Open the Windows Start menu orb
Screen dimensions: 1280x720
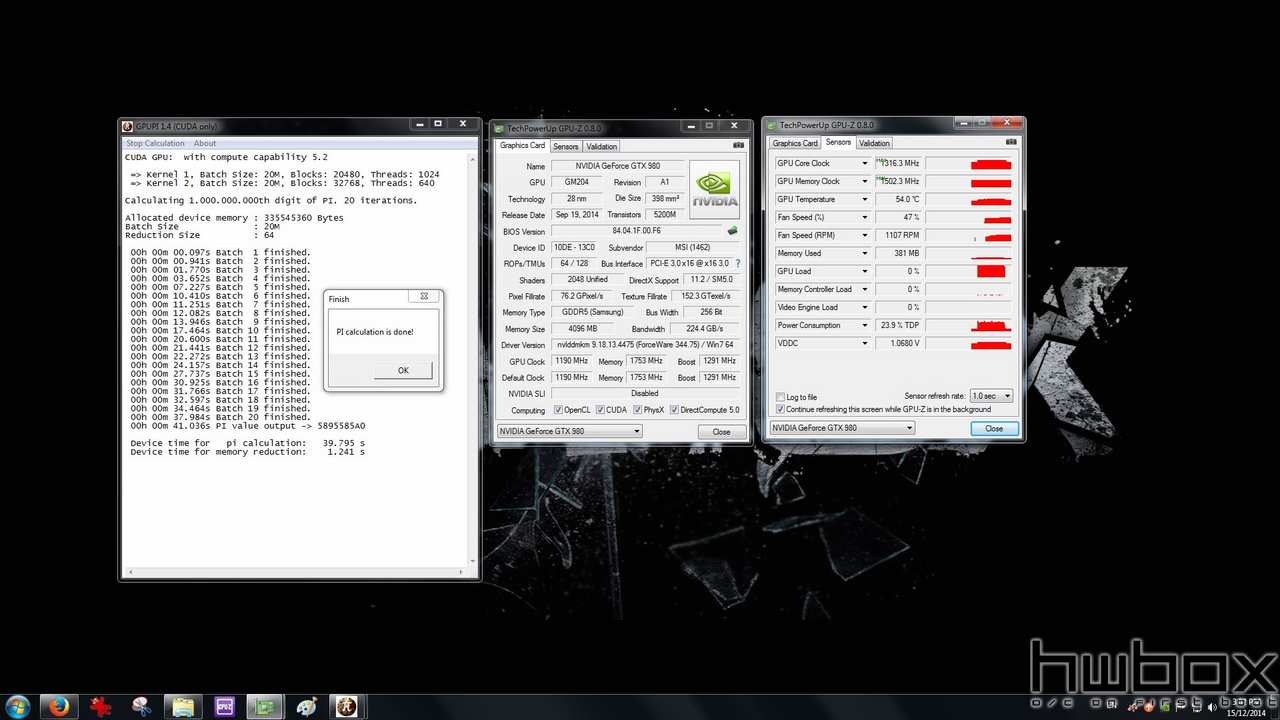coord(18,706)
